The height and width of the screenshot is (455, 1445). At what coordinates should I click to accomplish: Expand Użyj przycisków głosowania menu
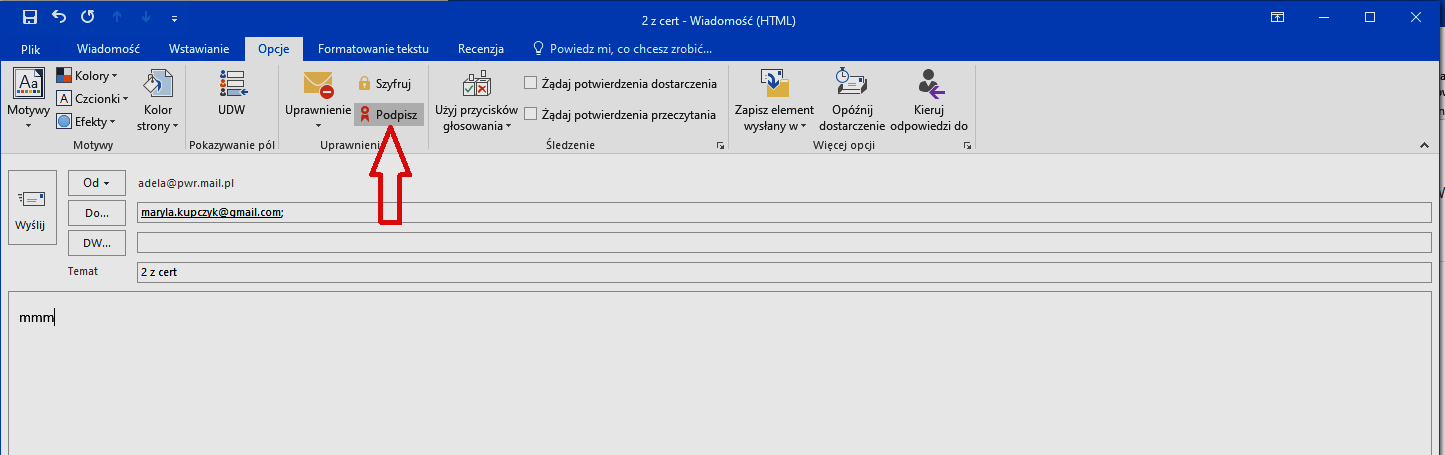point(476,102)
